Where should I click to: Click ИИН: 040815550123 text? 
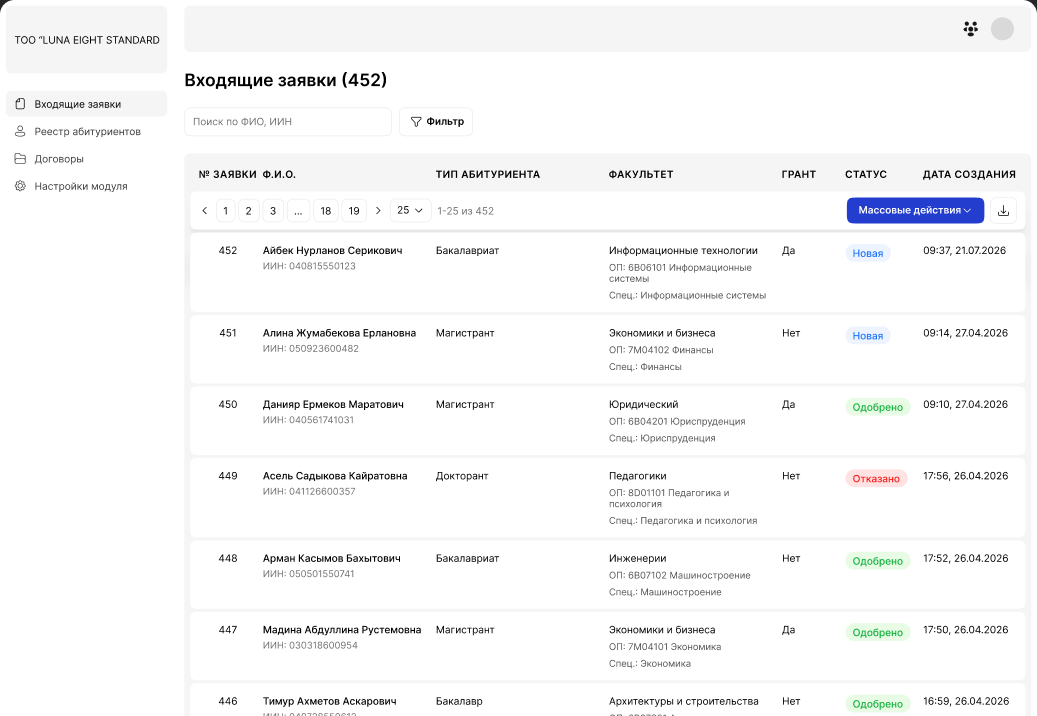309,266
